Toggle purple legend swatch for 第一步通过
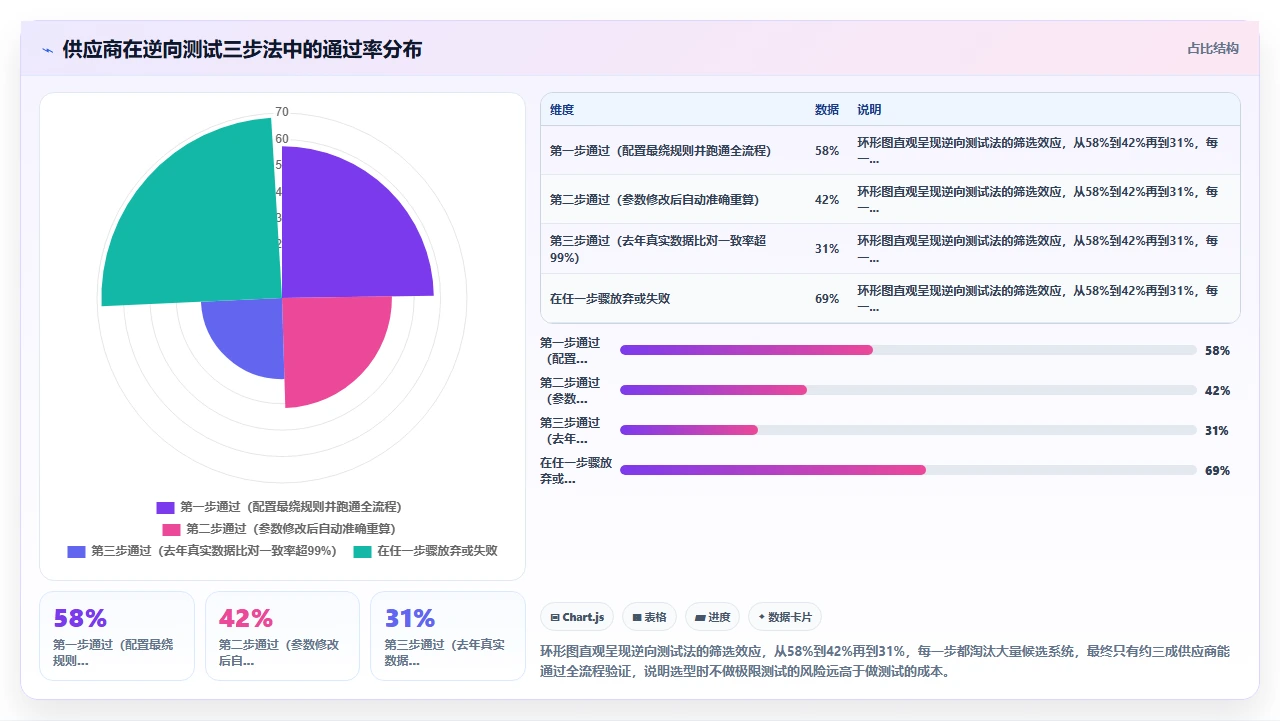The height and width of the screenshot is (721, 1280). coord(165,508)
